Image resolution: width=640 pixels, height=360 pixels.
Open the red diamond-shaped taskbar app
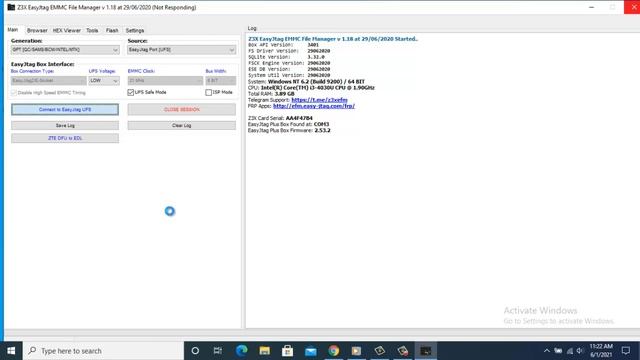click(x=403, y=351)
